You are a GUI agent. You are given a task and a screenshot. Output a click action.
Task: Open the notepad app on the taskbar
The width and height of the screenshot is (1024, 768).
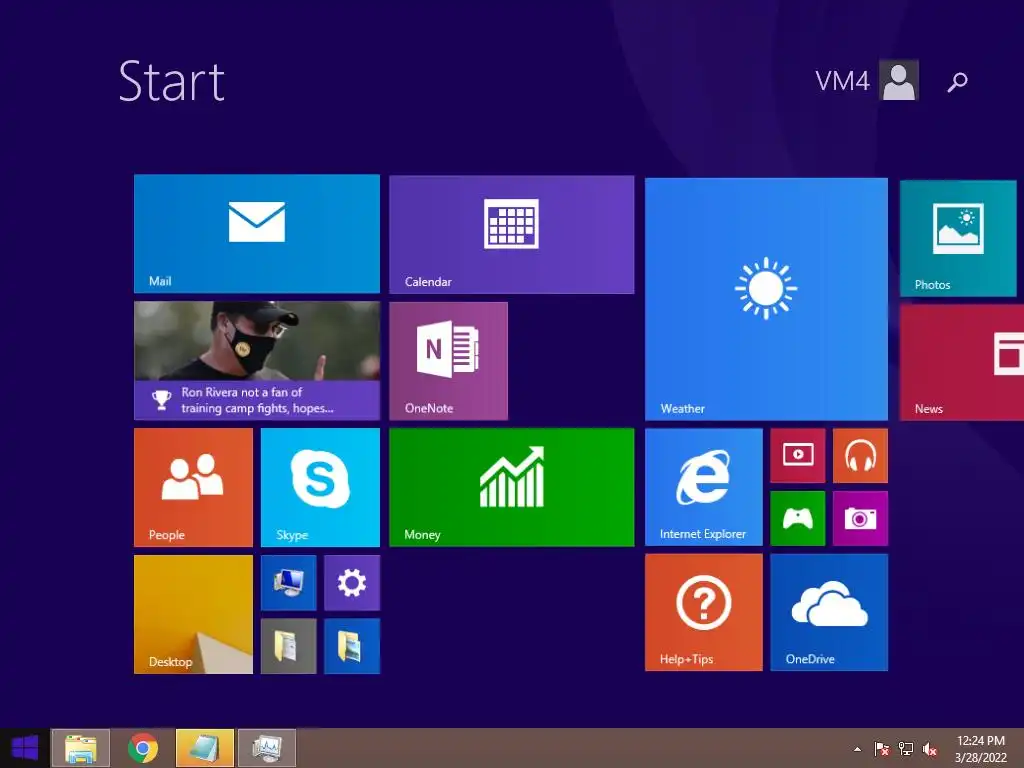click(204, 748)
